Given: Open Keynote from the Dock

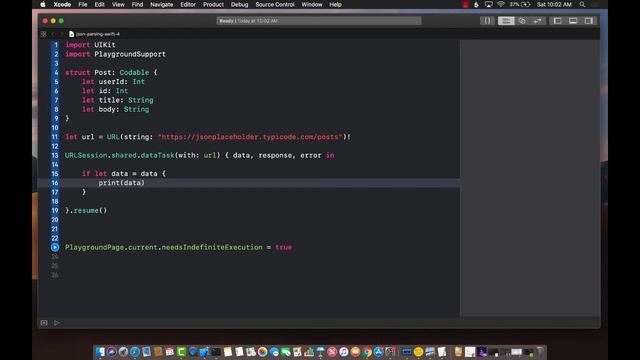Looking at the screenshot, I should pyautogui.click(x=321, y=352).
